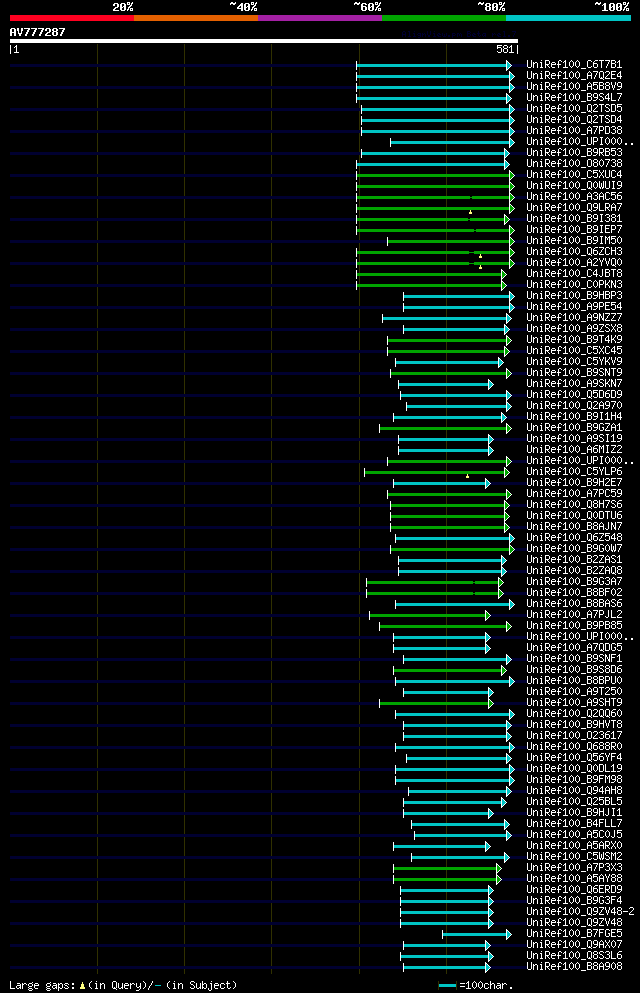Open the UniRef100_A3AC56 entry
This screenshot has width=640, height=993.
coord(574,197)
